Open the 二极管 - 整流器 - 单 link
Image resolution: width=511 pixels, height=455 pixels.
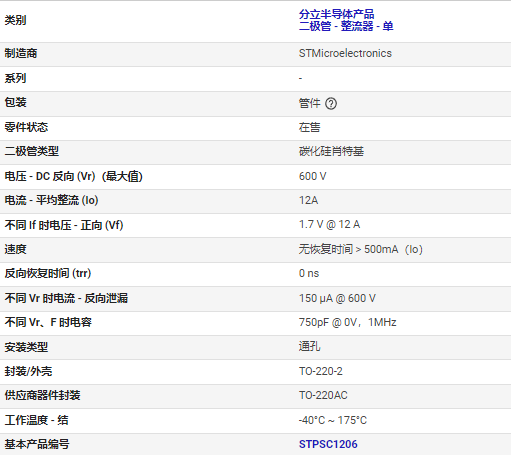pyautogui.click(x=346, y=26)
